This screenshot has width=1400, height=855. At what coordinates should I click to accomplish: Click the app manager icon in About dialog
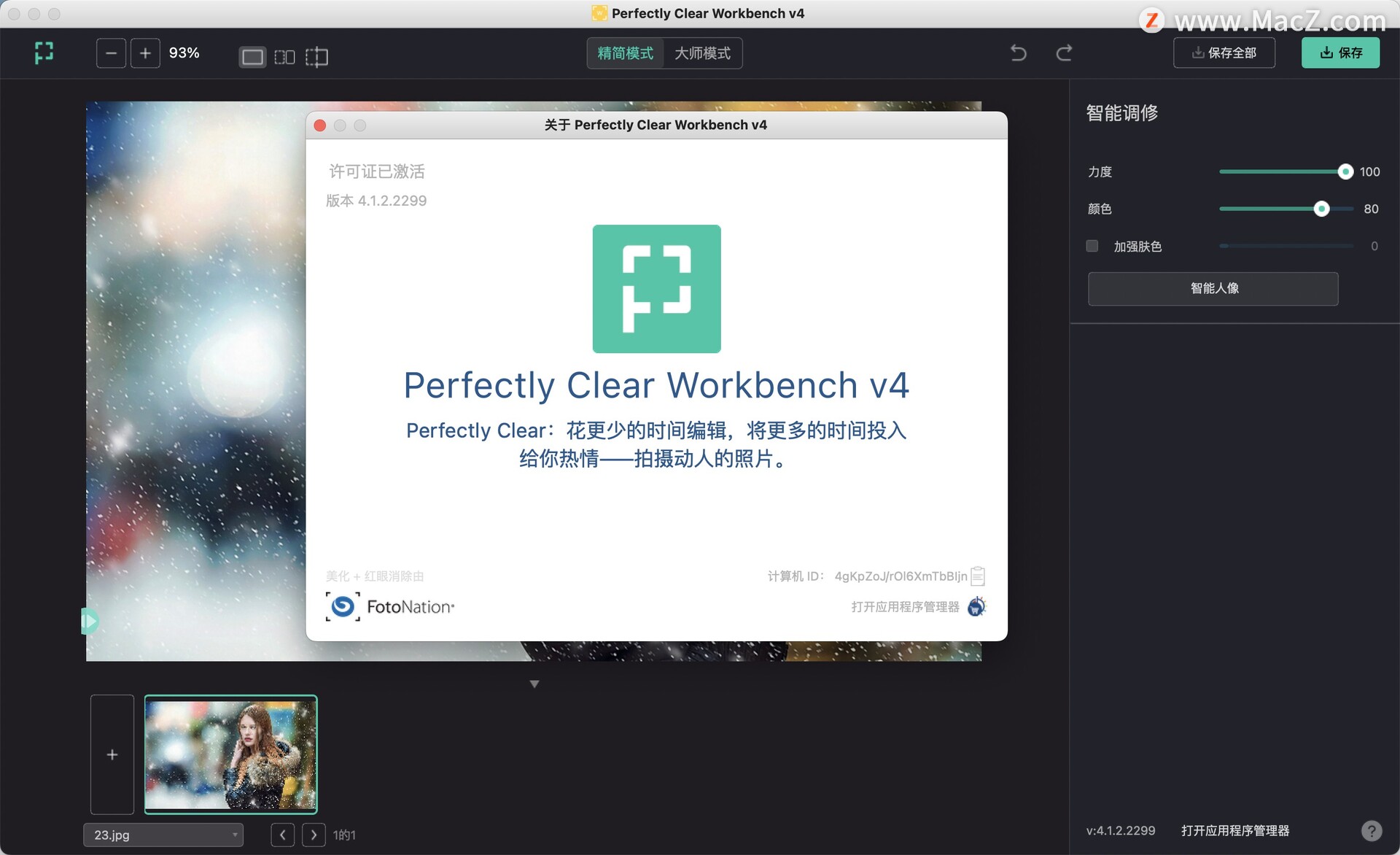pos(976,606)
